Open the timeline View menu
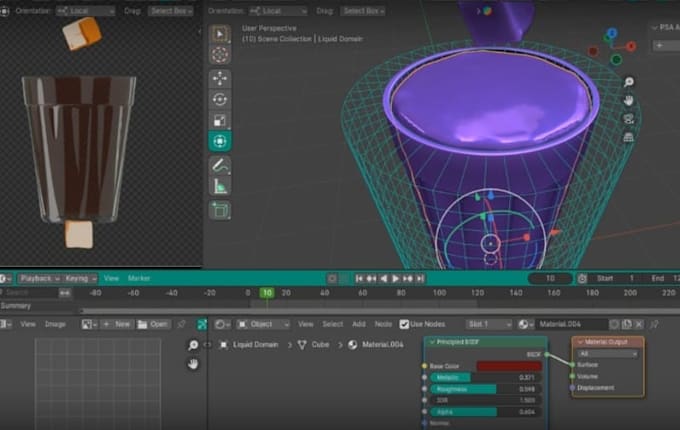 111,278
